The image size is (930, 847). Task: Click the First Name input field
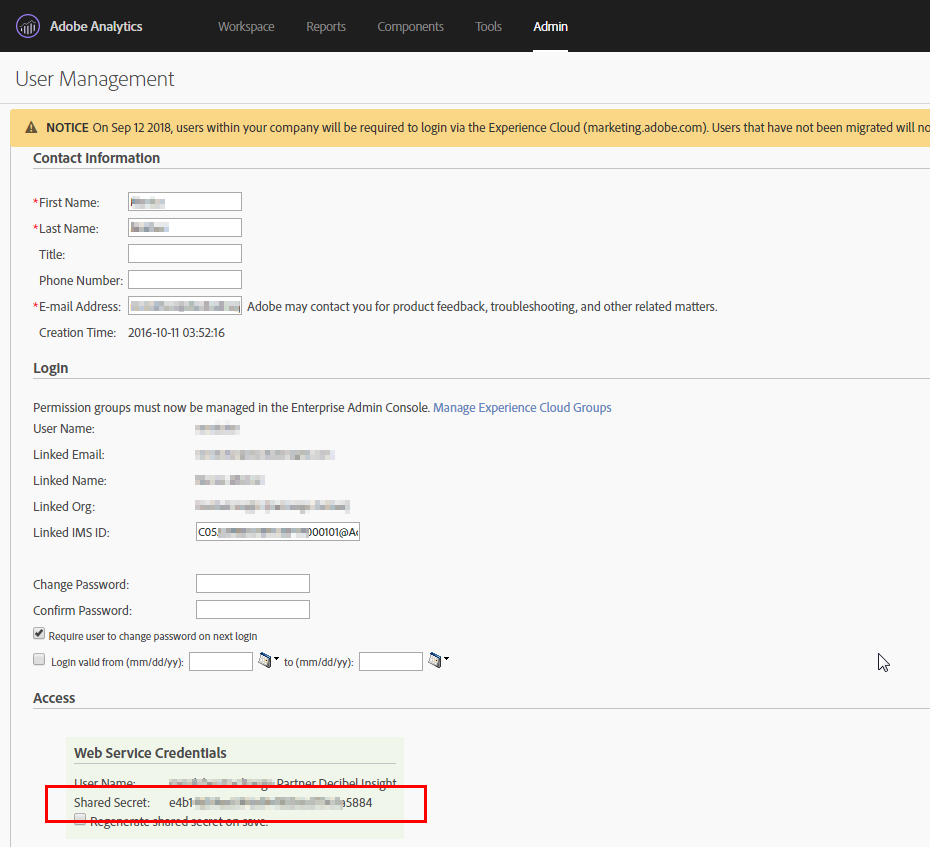point(184,201)
